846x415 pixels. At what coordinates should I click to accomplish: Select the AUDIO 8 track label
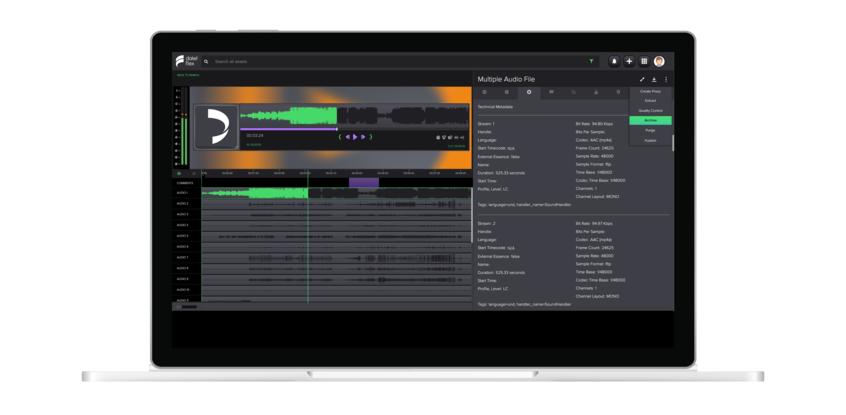tap(182, 268)
